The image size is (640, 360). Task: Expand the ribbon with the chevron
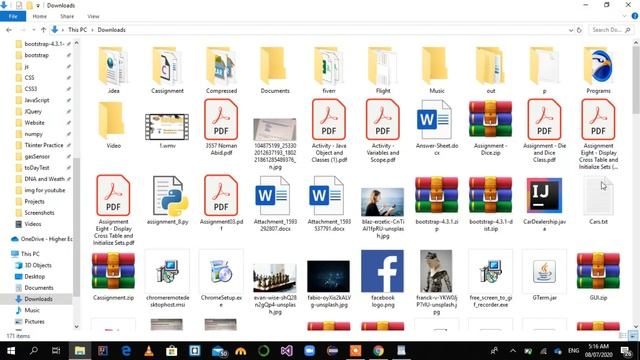pyautogui.click(x=624, y=16)
